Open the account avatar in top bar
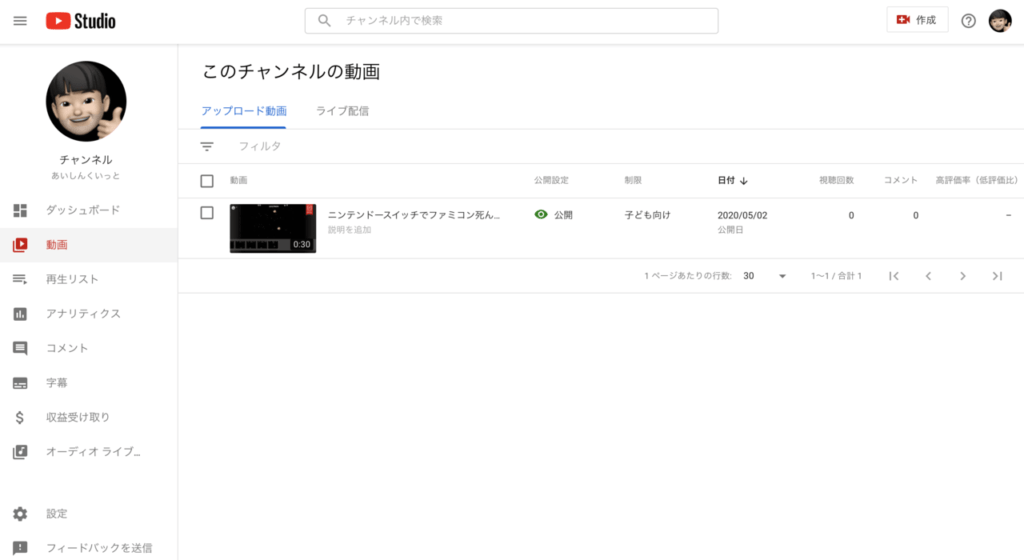The width and height of the screenshot is (1024, 560). 1000,21
